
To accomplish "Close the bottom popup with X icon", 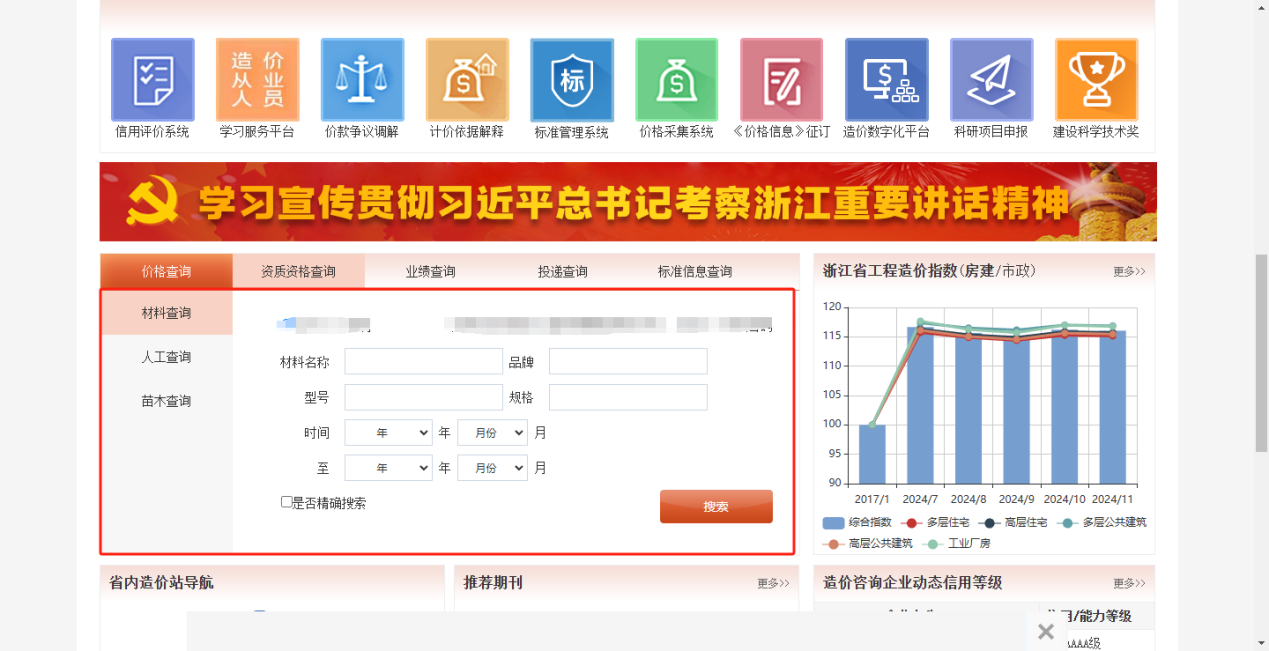I will pyautogui.click(x=1046, y=631).
